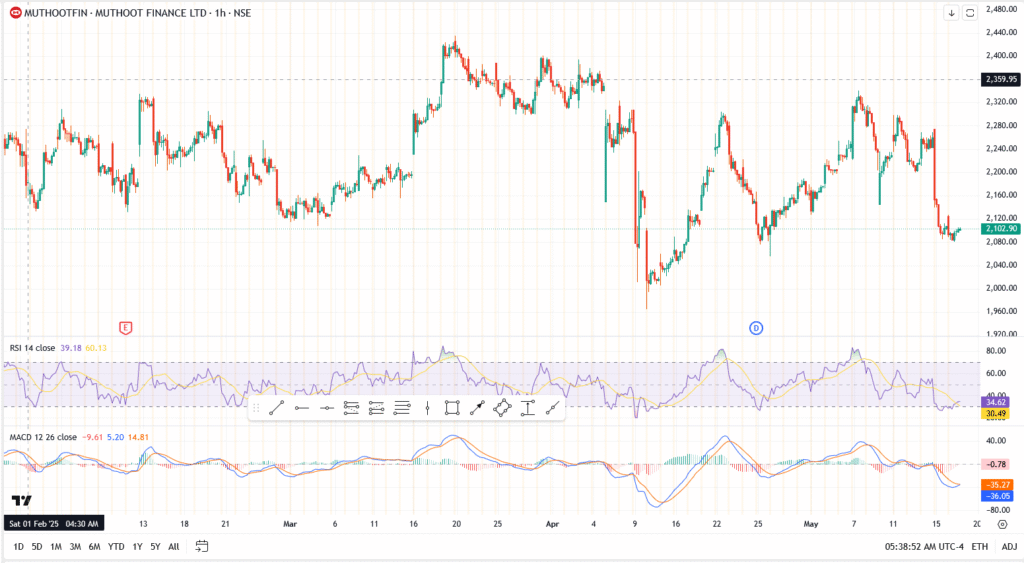This screenshot has width=1024, height=563.
Task: Click the fullscreen frame button at top right
Action: point(968,13)
